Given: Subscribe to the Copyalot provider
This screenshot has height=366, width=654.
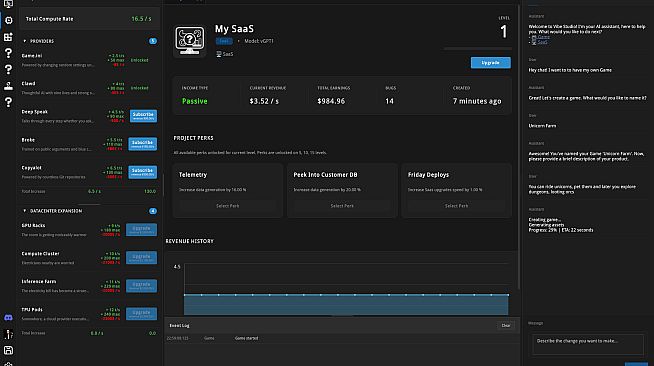Looking at the screenshot, I should coord(142,172).
